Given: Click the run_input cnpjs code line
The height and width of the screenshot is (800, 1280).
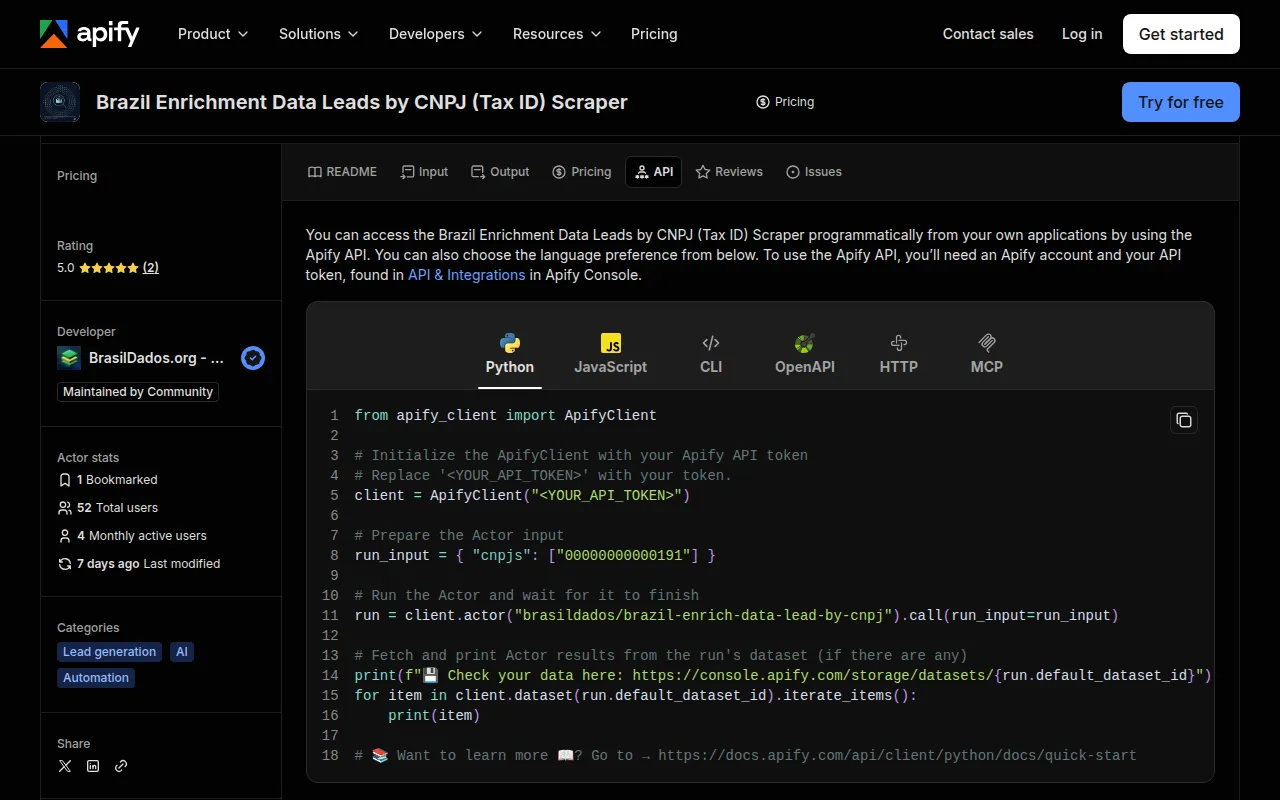Looking at the screenshot, I should (535, 555).
